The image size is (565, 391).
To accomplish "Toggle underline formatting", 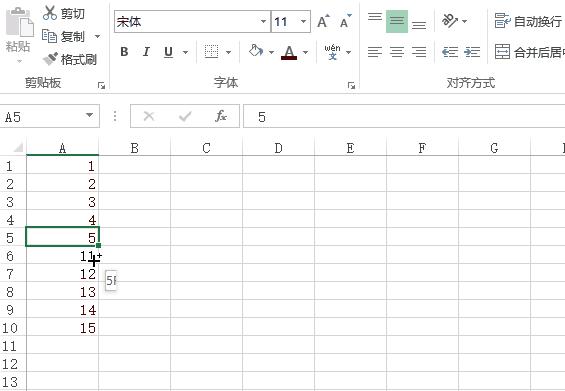I will coord(168,52).
